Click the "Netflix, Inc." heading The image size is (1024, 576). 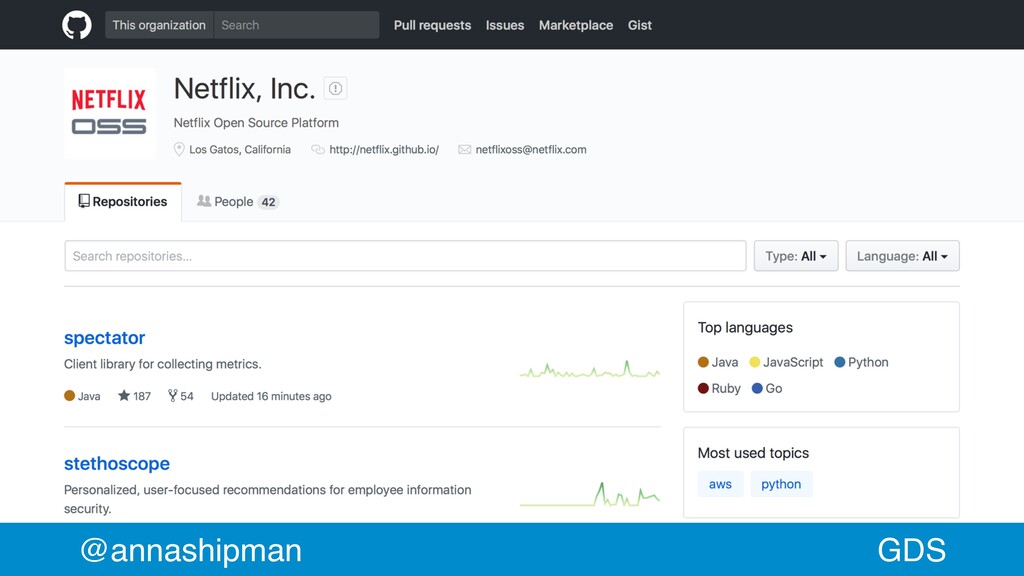click(244, 89)
